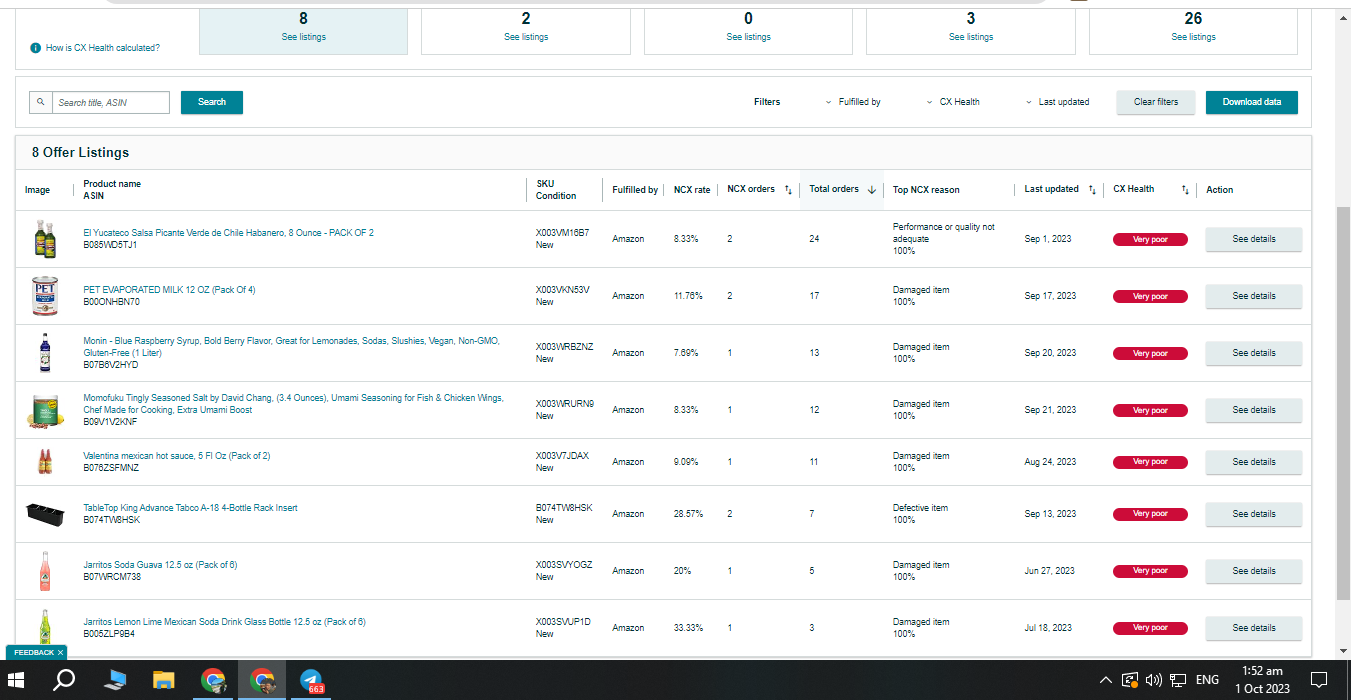
Task: Open the notification center icon
Action: [x=1319, y=680]
